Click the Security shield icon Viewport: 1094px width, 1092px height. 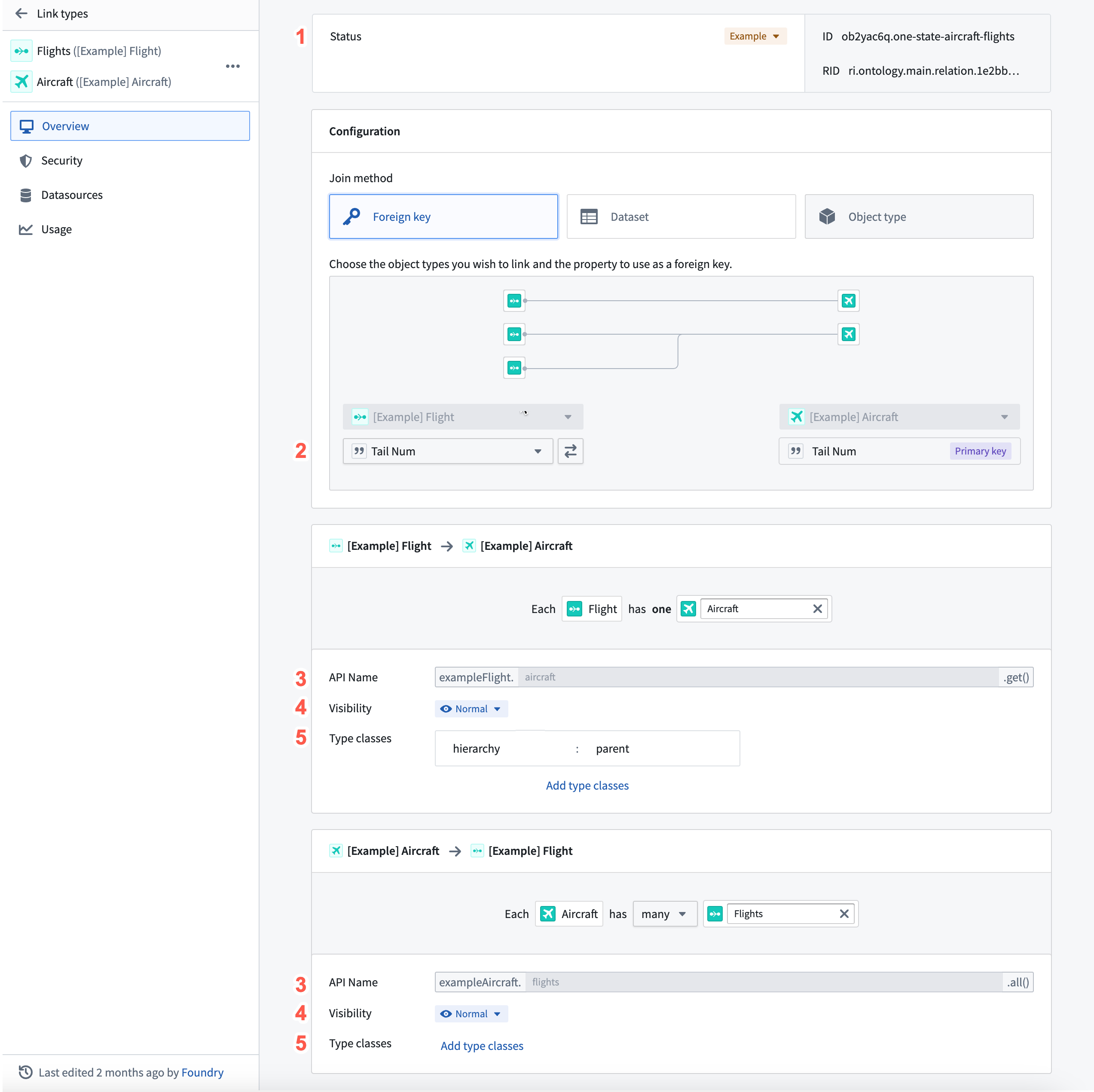pyautogui.click(x=25, y=161)
